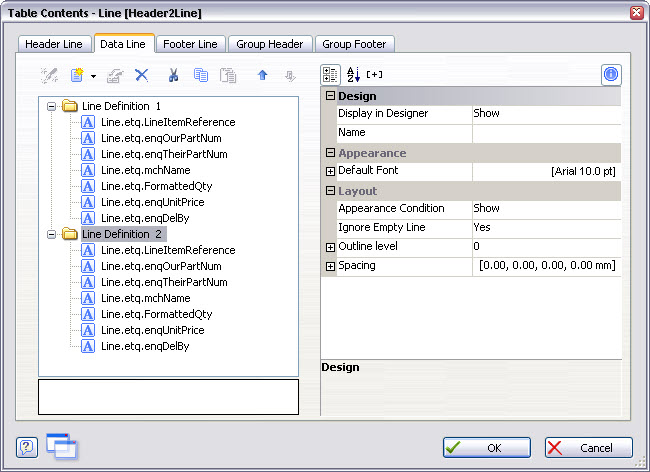The height and width of the screenshot is (472, 650).
Task: Click the Appearance Condition value Show
Action: 546,208
